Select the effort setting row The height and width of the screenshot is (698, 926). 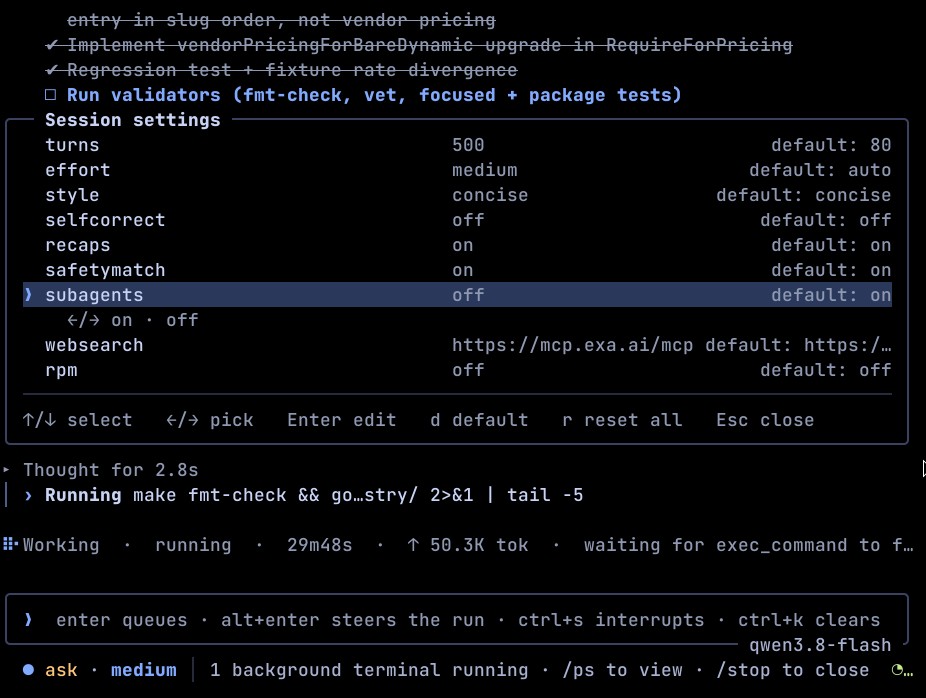tap(457, 170)
